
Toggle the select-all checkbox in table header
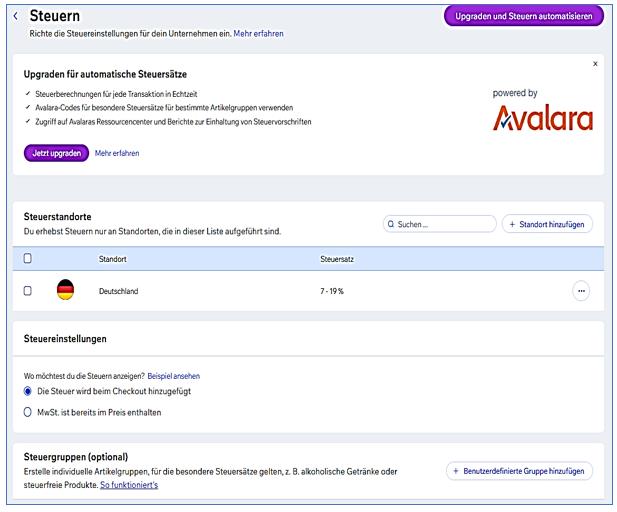point(28,258)
